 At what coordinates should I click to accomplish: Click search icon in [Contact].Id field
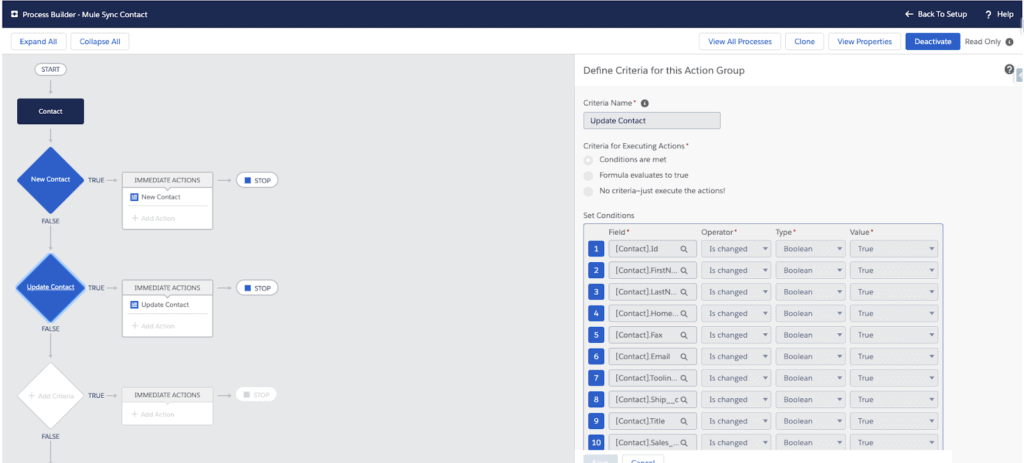(x=685, y=249)
